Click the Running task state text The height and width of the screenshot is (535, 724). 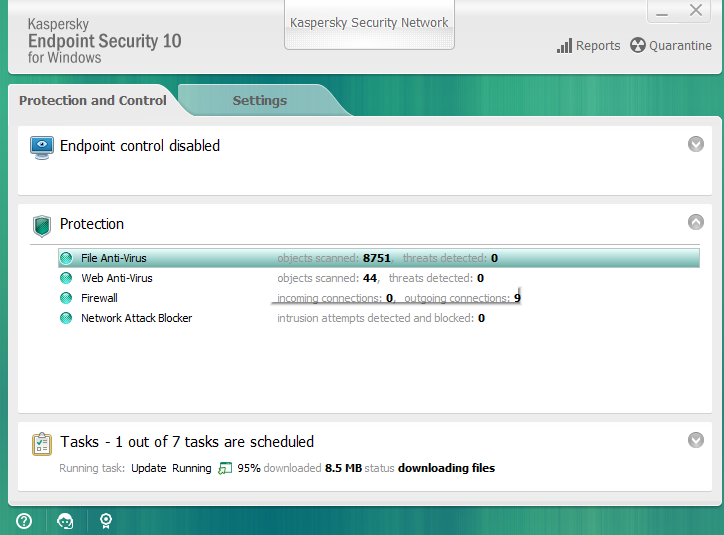(192, 468)
